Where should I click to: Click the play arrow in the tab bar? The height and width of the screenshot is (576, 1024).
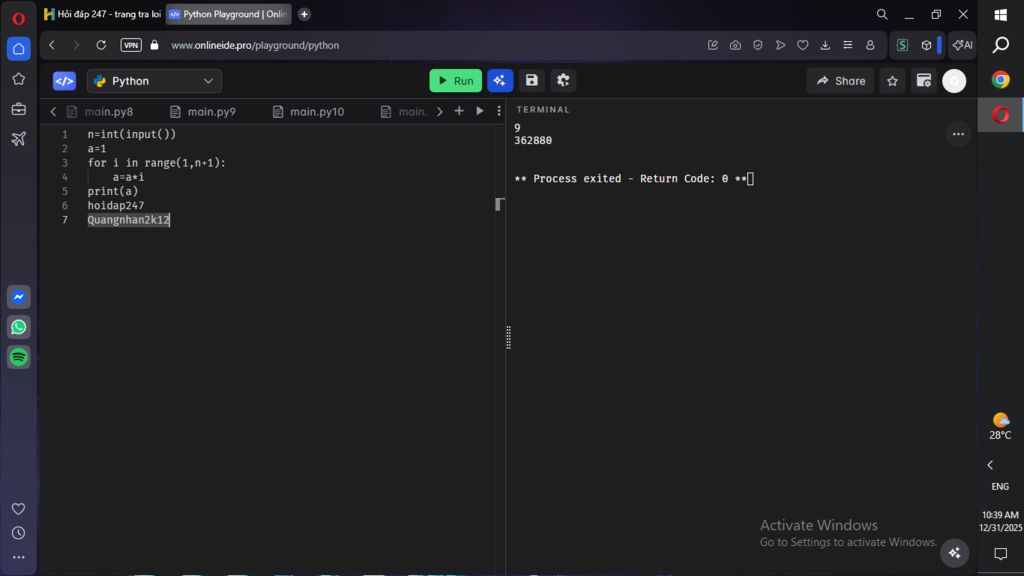click(480, 111)
